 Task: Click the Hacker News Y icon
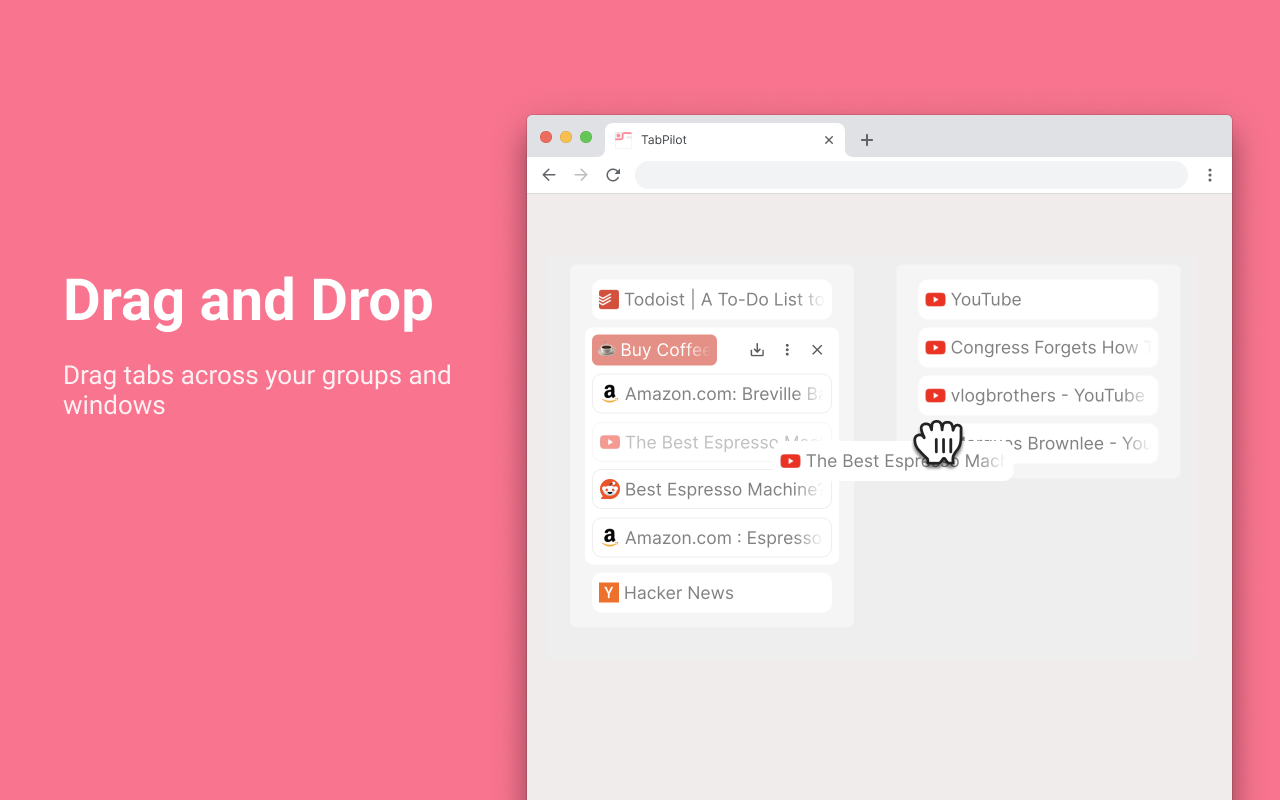point(609,592)
